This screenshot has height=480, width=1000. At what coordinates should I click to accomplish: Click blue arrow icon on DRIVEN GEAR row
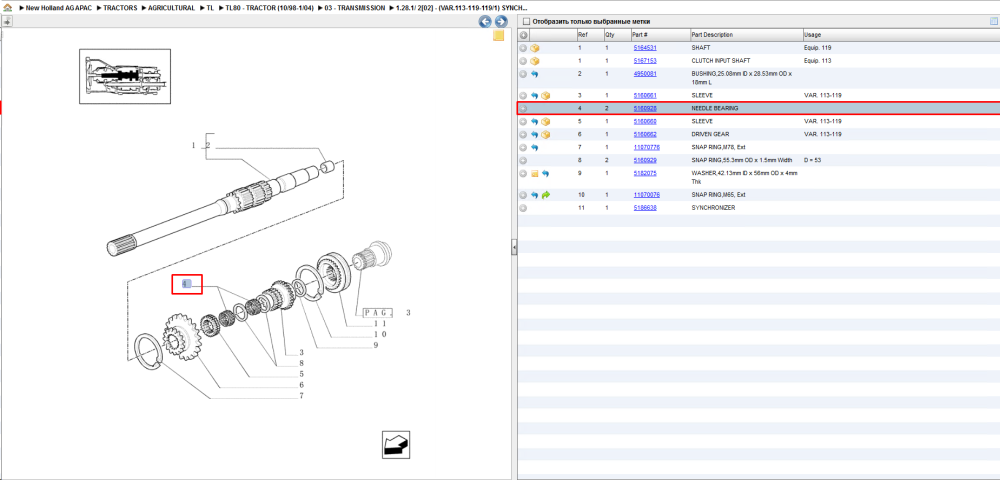(534, 135)
